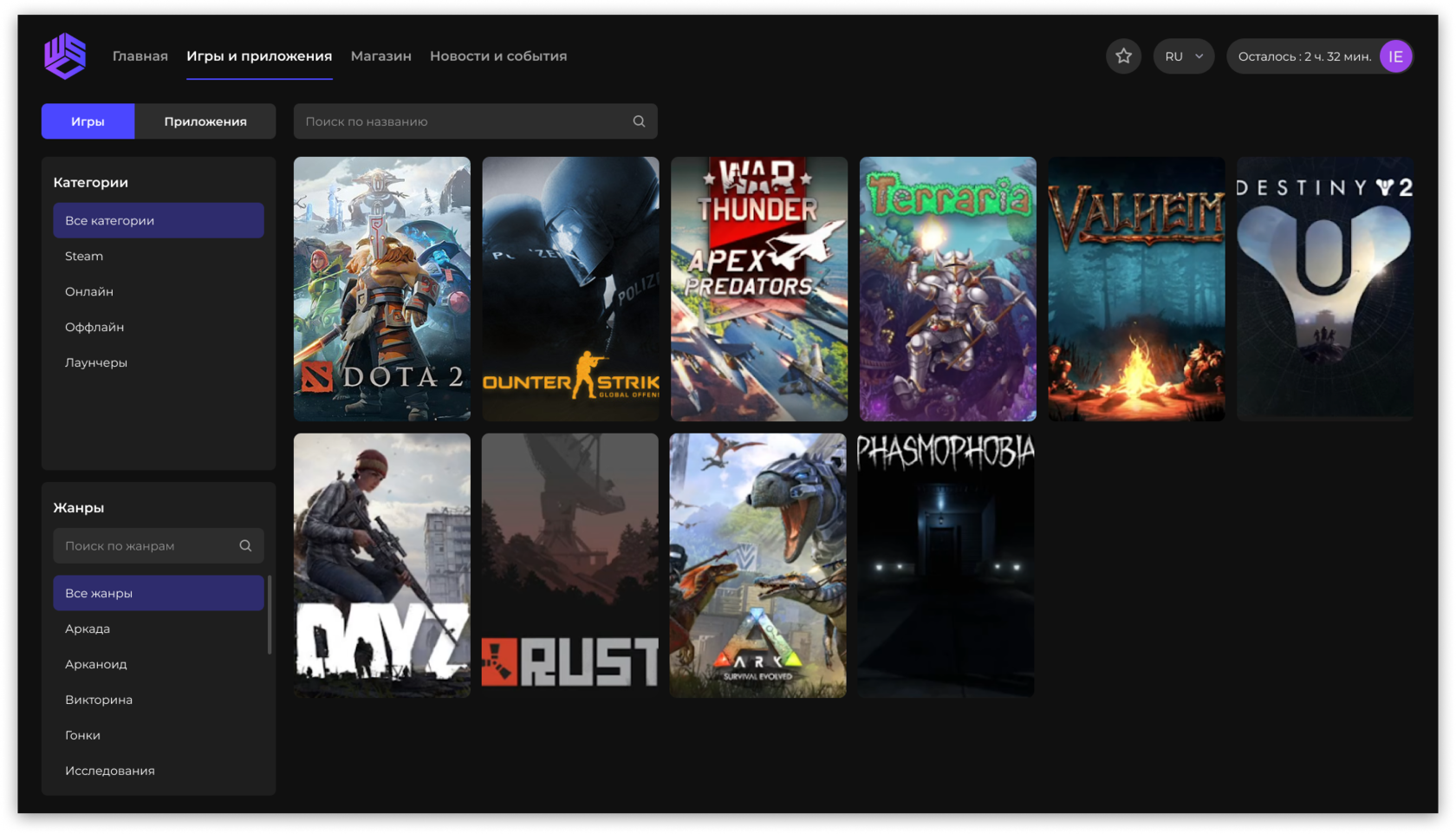The height and width of the screenshot is (834, 1456).
Task: Open the War Thunder game card
Action: pos(759,289)
